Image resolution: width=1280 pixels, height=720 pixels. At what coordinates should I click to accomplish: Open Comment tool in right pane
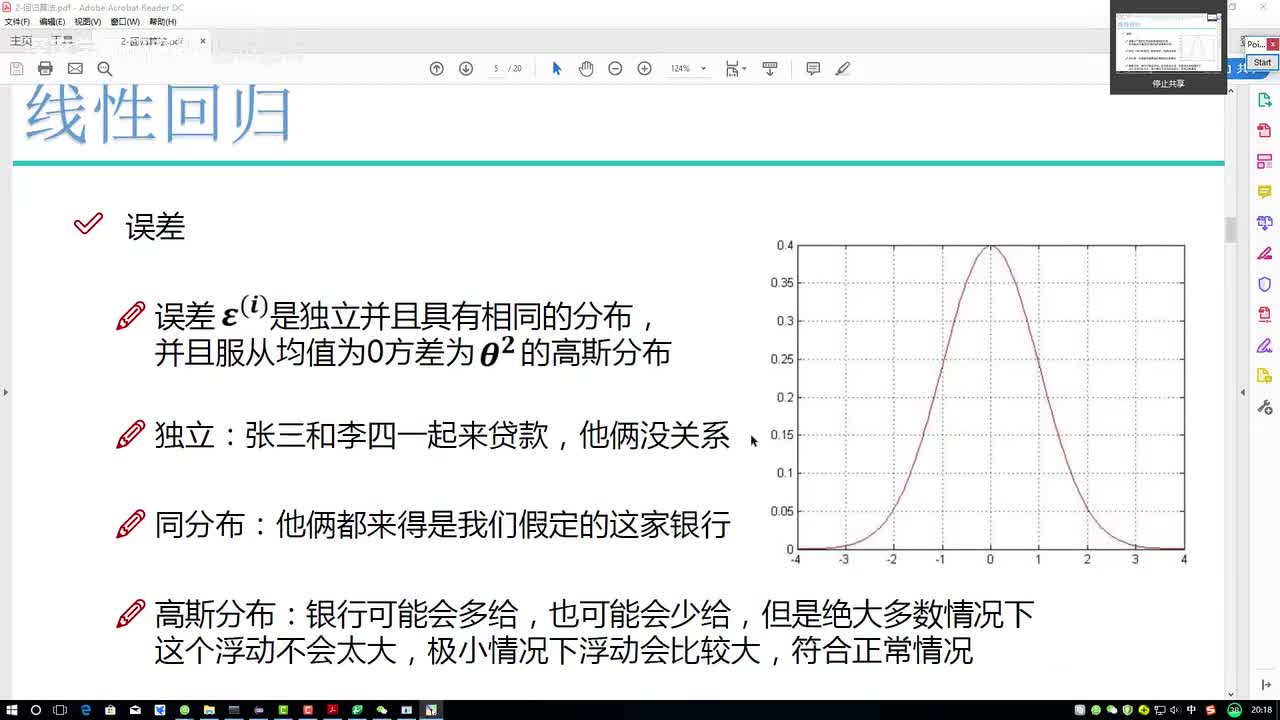[x=1264, y=192]
